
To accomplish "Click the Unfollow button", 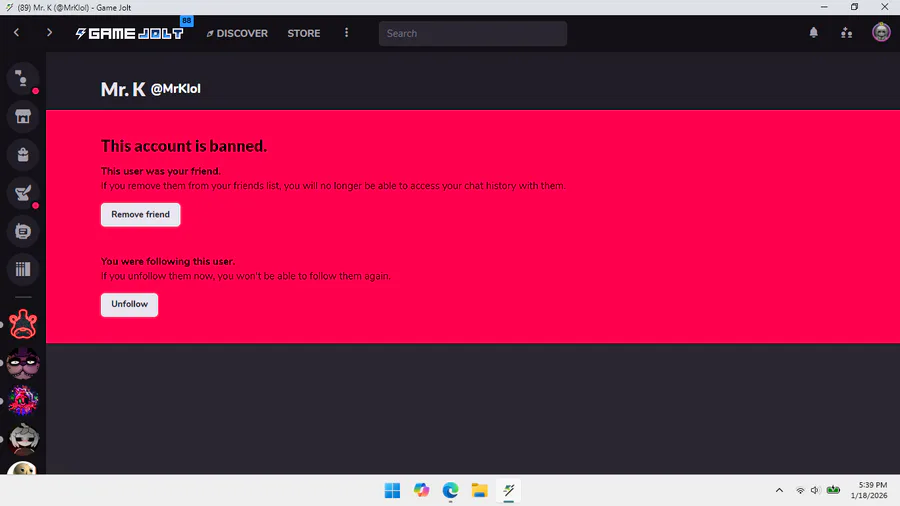I will [129, 305].
